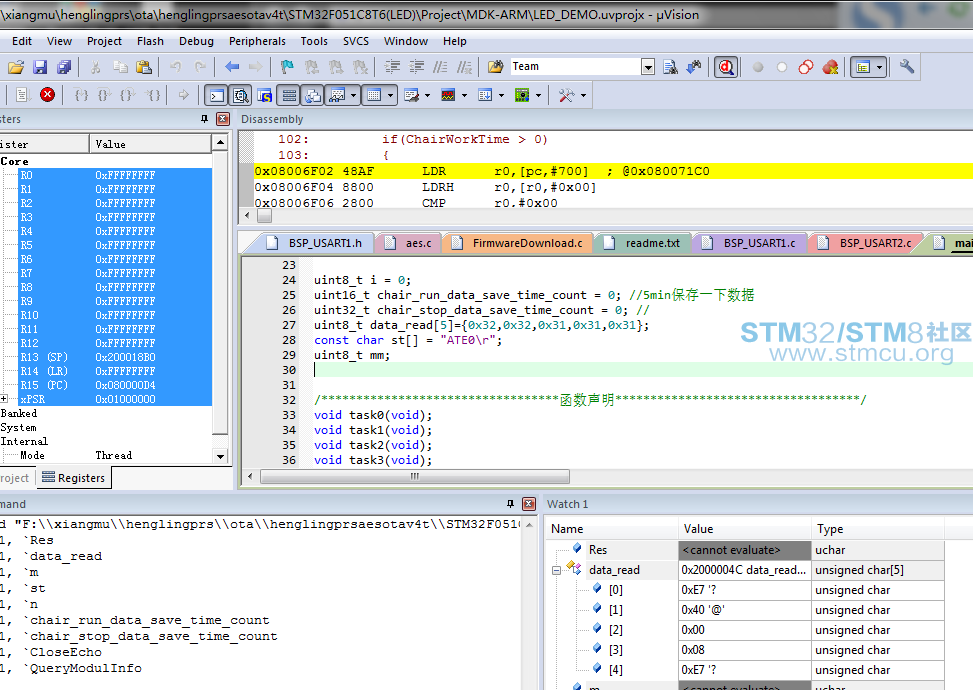The width and height of the screenshot is (973, 690).
Task: Close the Command panel
Action: click(529, 504)
